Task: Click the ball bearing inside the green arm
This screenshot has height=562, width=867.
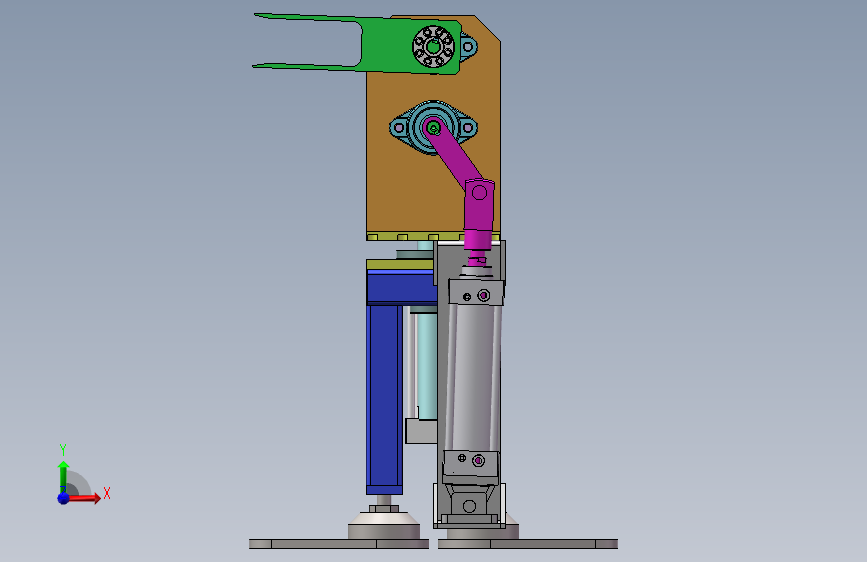Action: click(x=434, y=47)
